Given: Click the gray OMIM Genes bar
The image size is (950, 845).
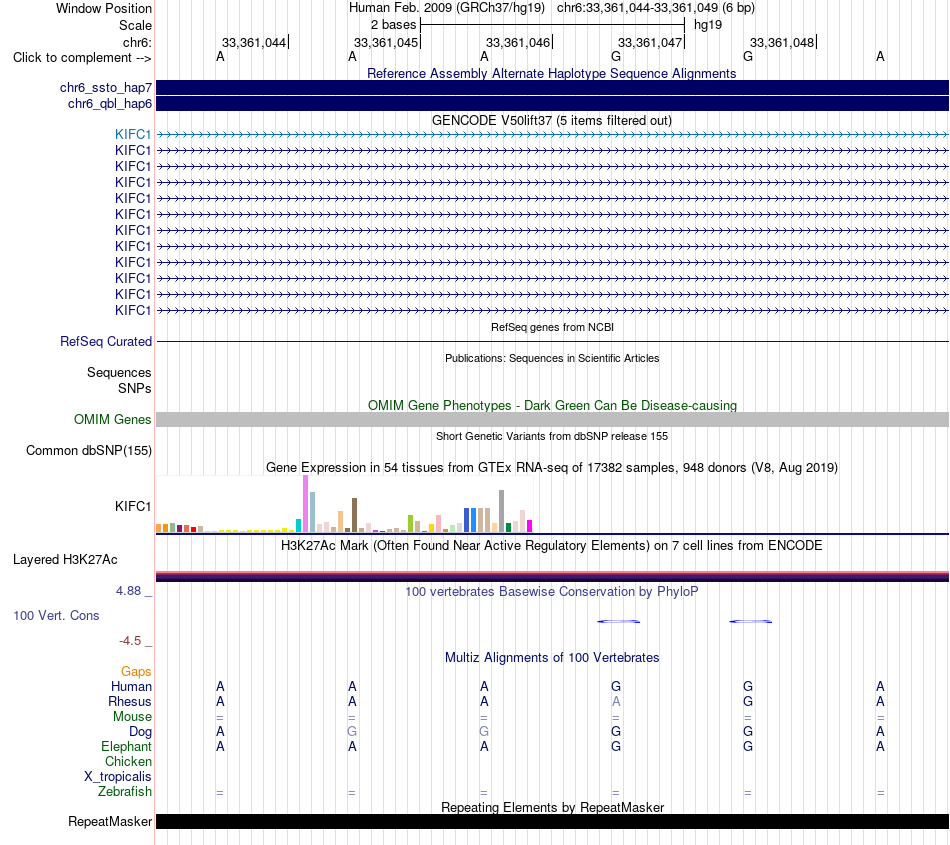Looking at the screenshot, I should click(552, 419).
